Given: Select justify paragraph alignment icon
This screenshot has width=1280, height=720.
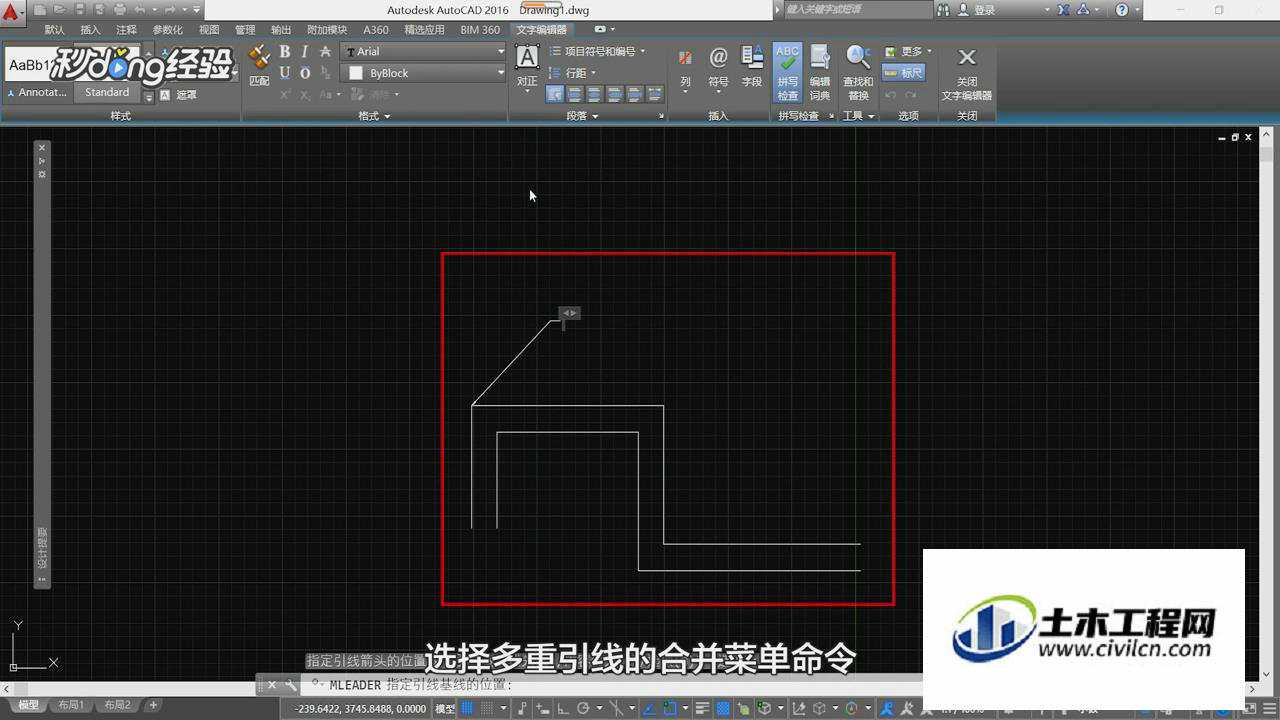Looking at the screenshot, I should [635, 94].
